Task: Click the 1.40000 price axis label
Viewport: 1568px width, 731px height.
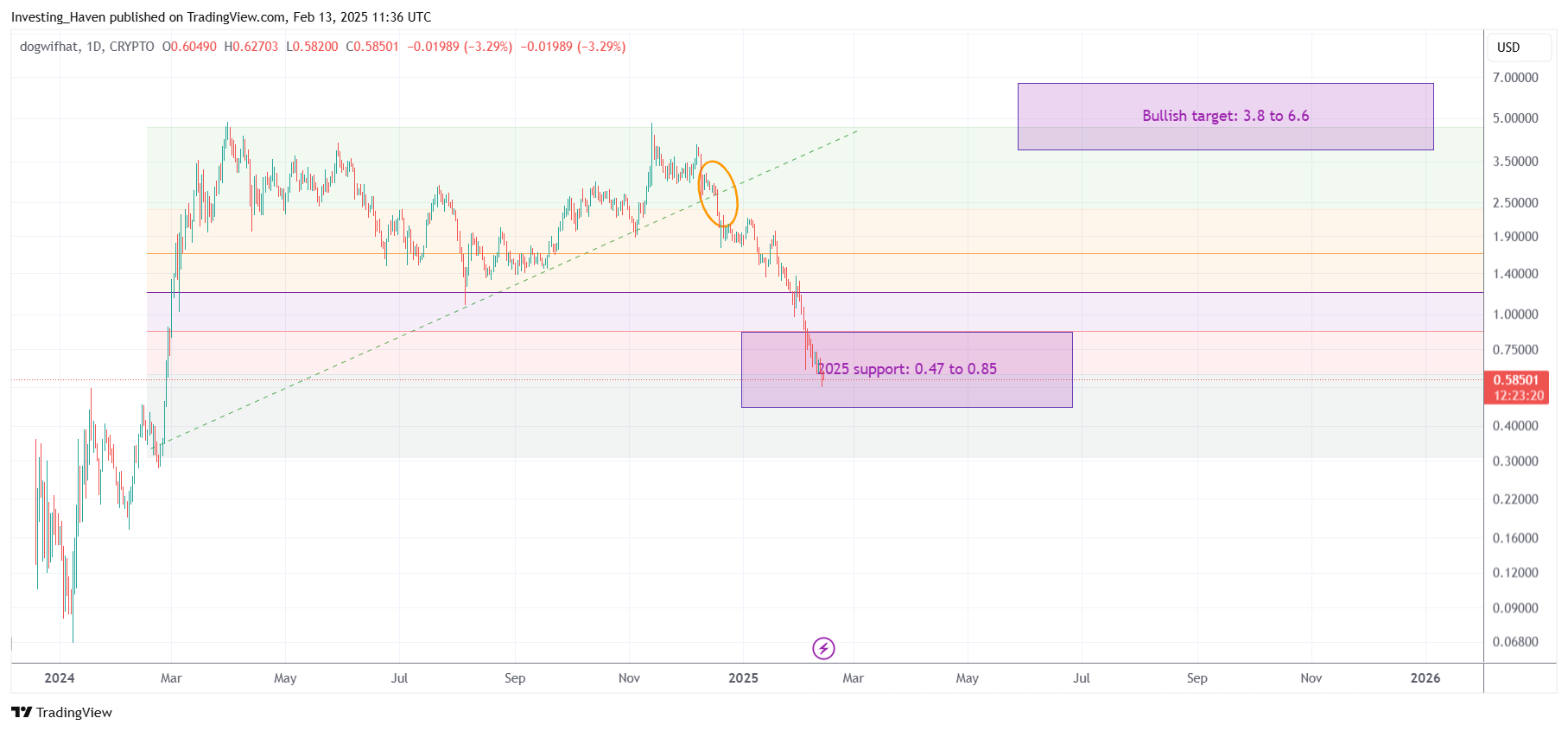Action: coord(1515,274)
